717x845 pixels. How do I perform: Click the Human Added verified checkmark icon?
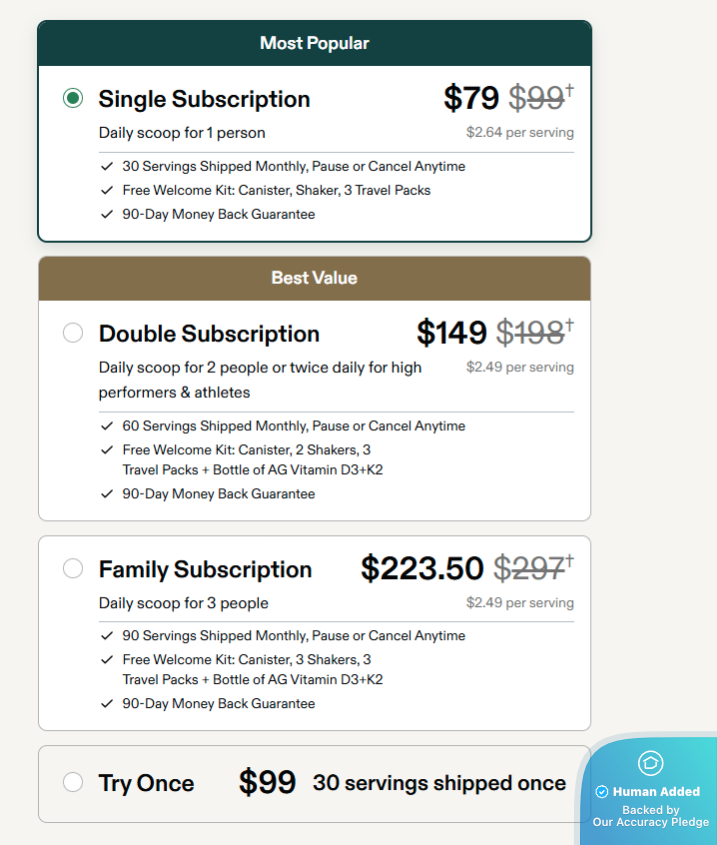pos(602,792)
